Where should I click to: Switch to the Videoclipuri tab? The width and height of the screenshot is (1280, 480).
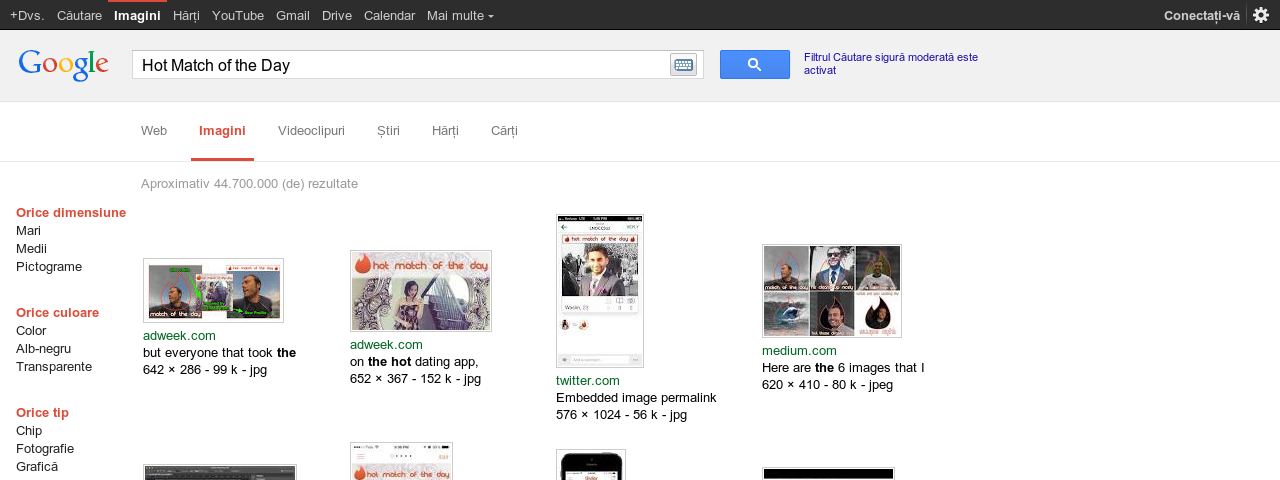311,131
